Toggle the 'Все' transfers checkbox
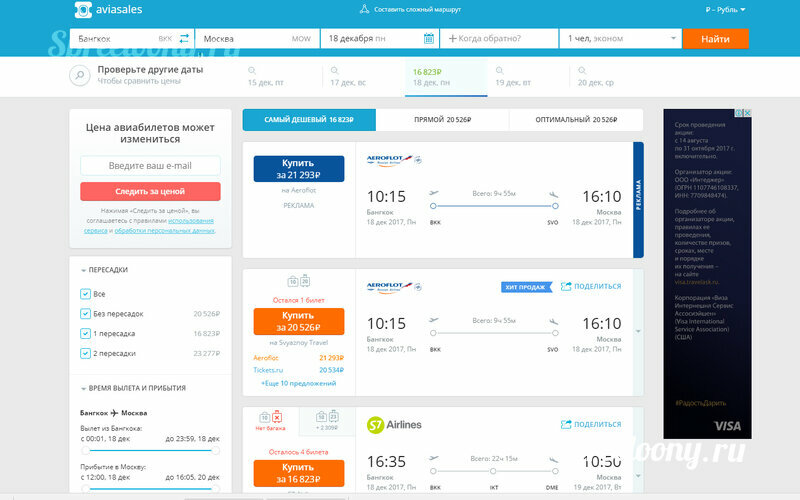 pyautogui.click(x=85, y=294)
